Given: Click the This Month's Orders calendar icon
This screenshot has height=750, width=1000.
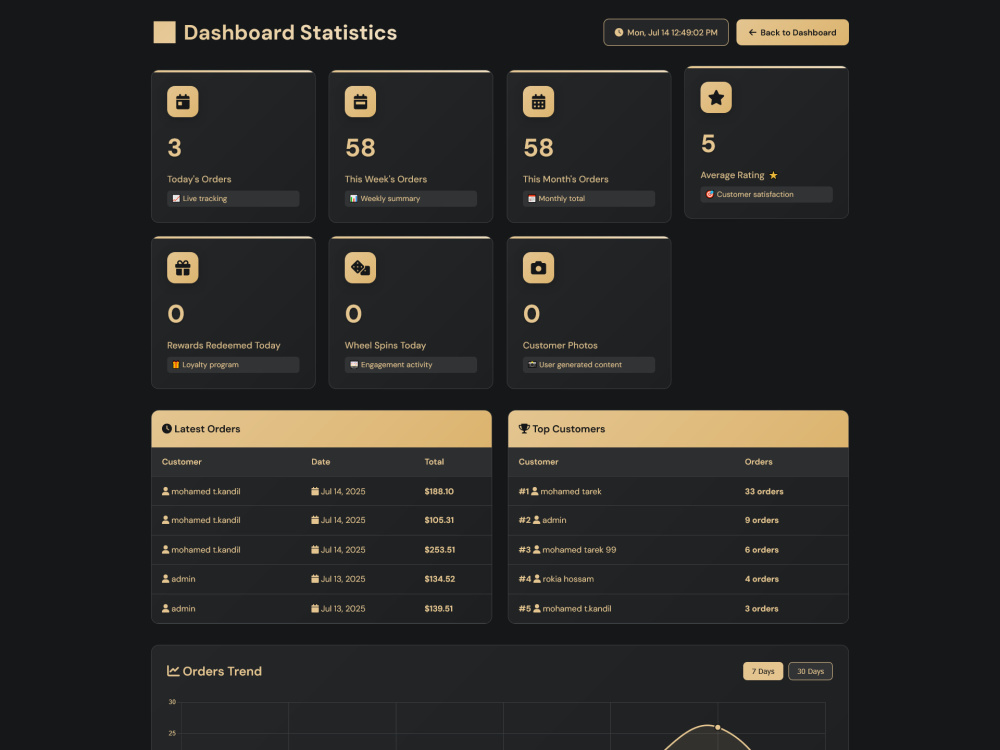Looking at the screenshot, I should (x=538, y=101).
